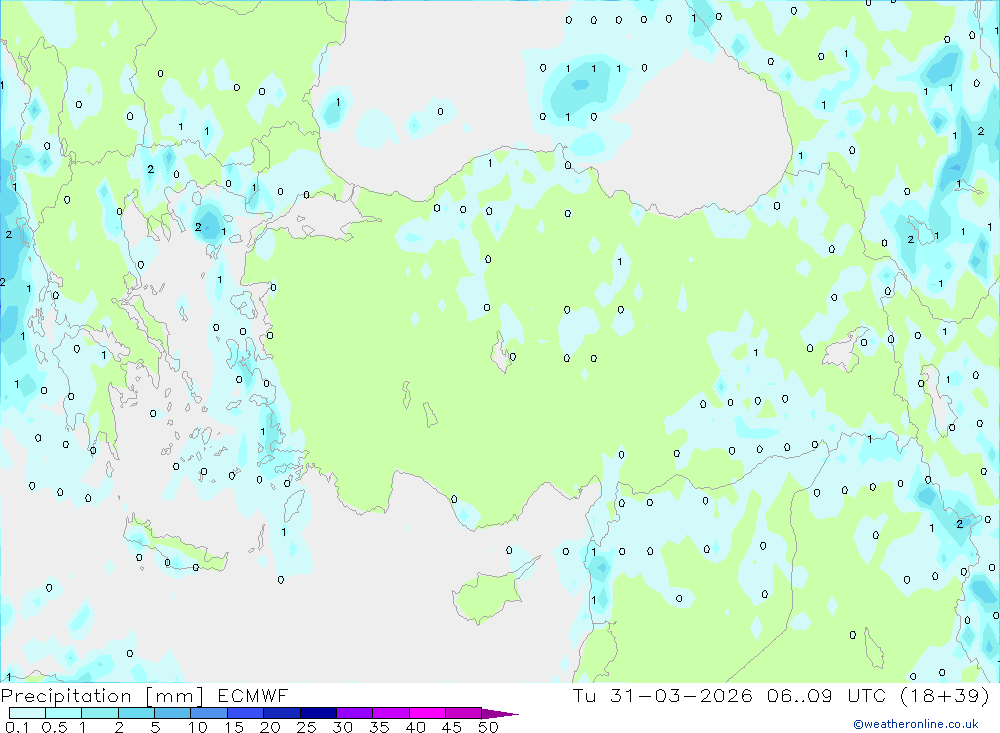The height and width of the screenshot is (733, 1000).
Task: Click the 0.1–0.5 mm legend color box
Action: point(27,713)
